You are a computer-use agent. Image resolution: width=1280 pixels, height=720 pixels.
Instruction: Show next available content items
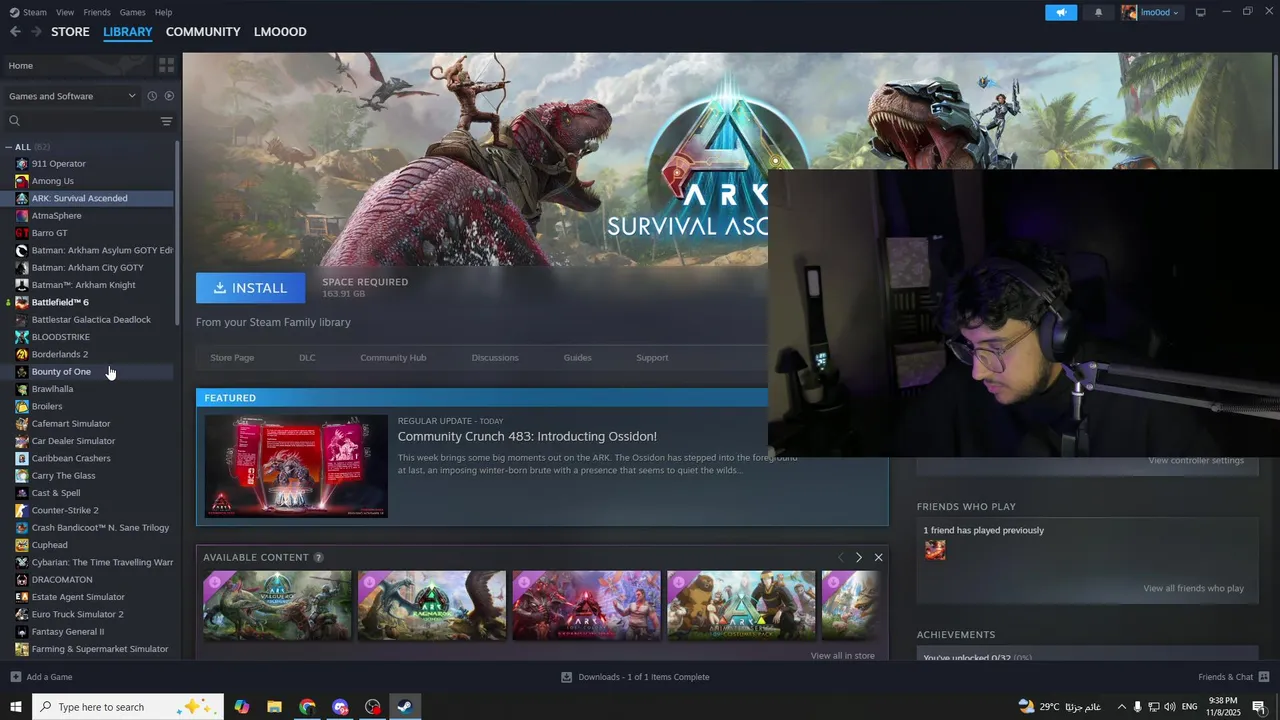click(858, 557)
